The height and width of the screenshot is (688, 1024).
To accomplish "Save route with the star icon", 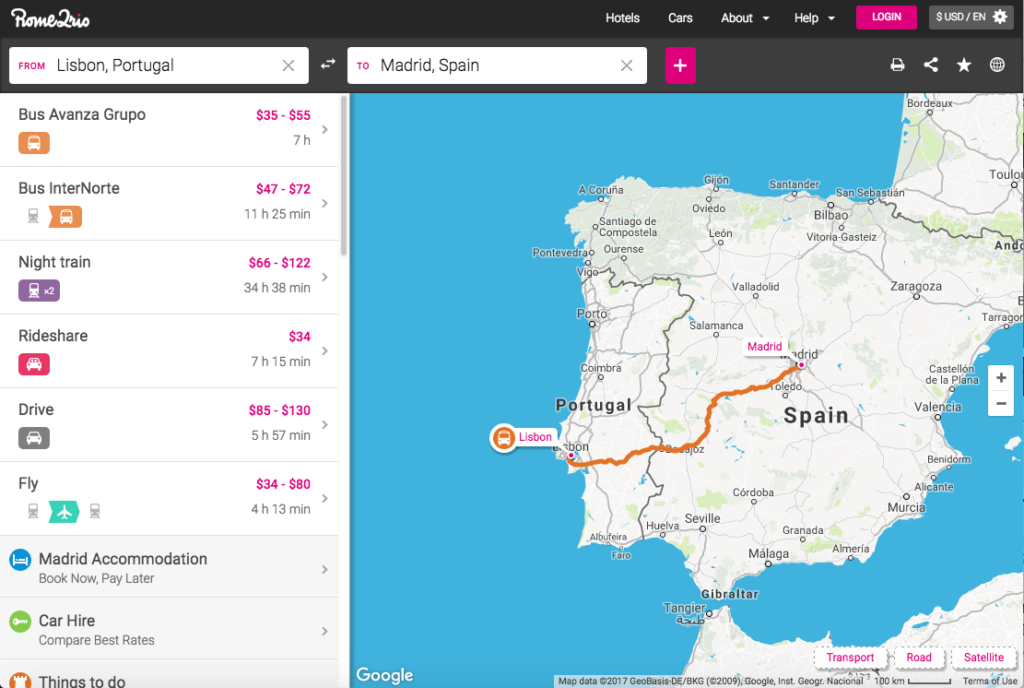I will point(963,65).
